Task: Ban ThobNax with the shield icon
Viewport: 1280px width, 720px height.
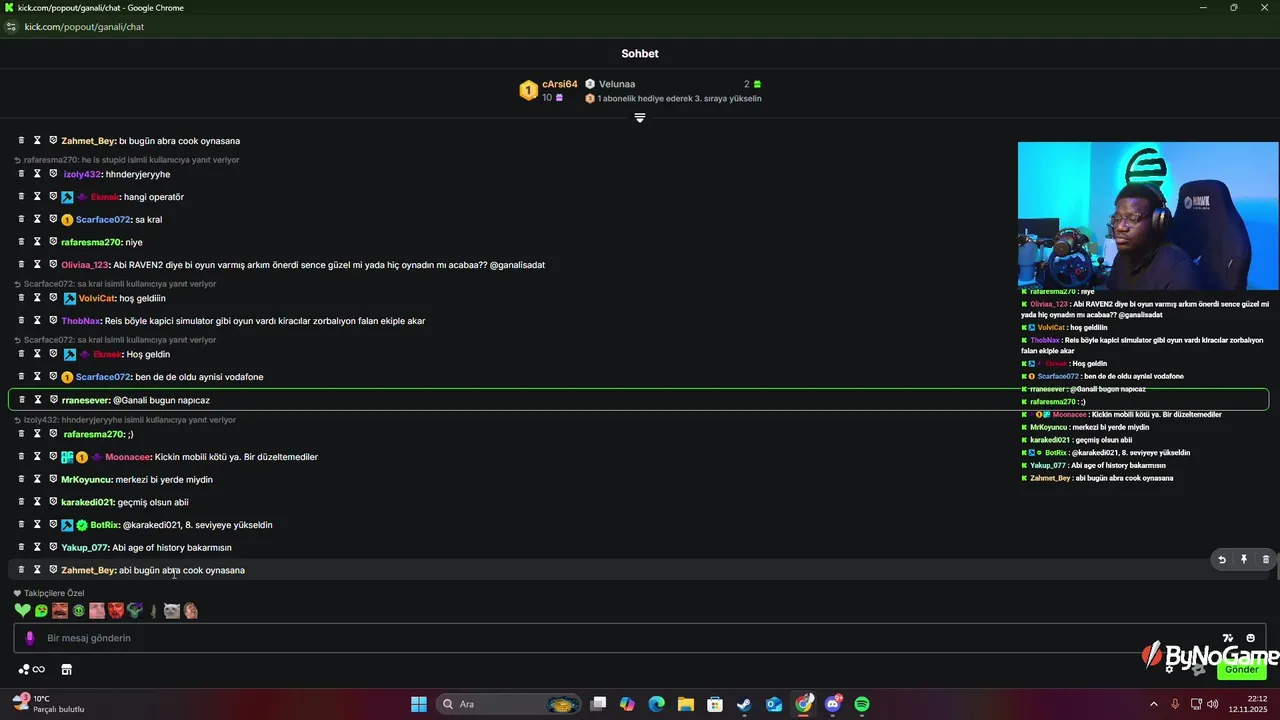Action: click(x=53, y=321)
